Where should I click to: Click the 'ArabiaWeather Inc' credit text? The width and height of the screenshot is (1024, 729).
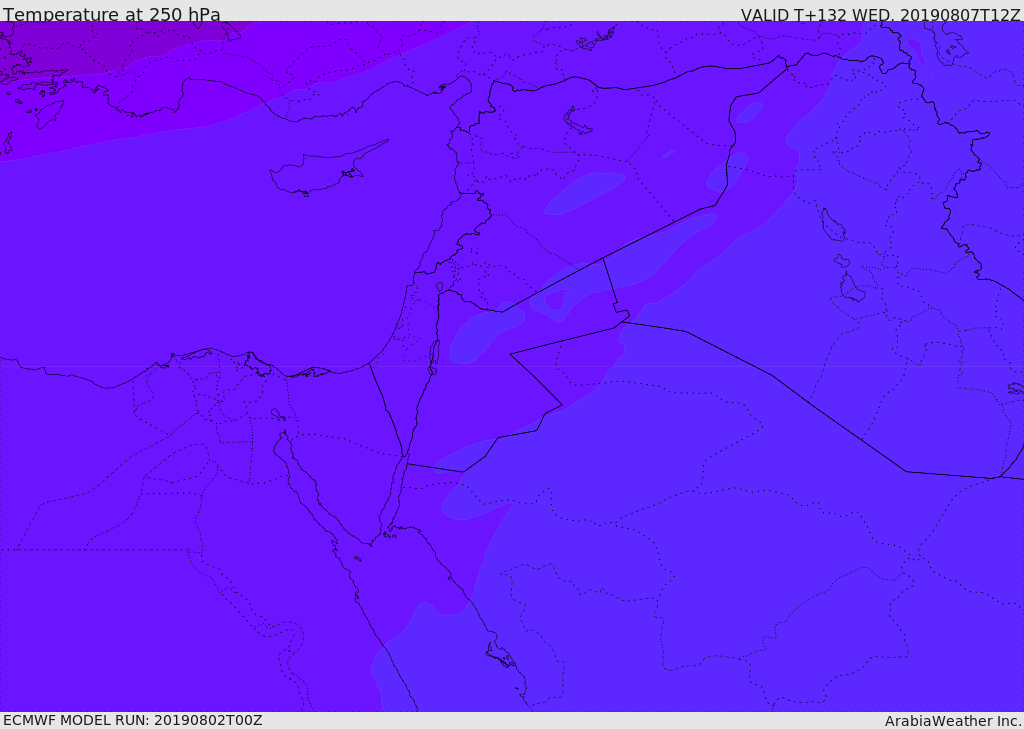(x=952, y=721)
